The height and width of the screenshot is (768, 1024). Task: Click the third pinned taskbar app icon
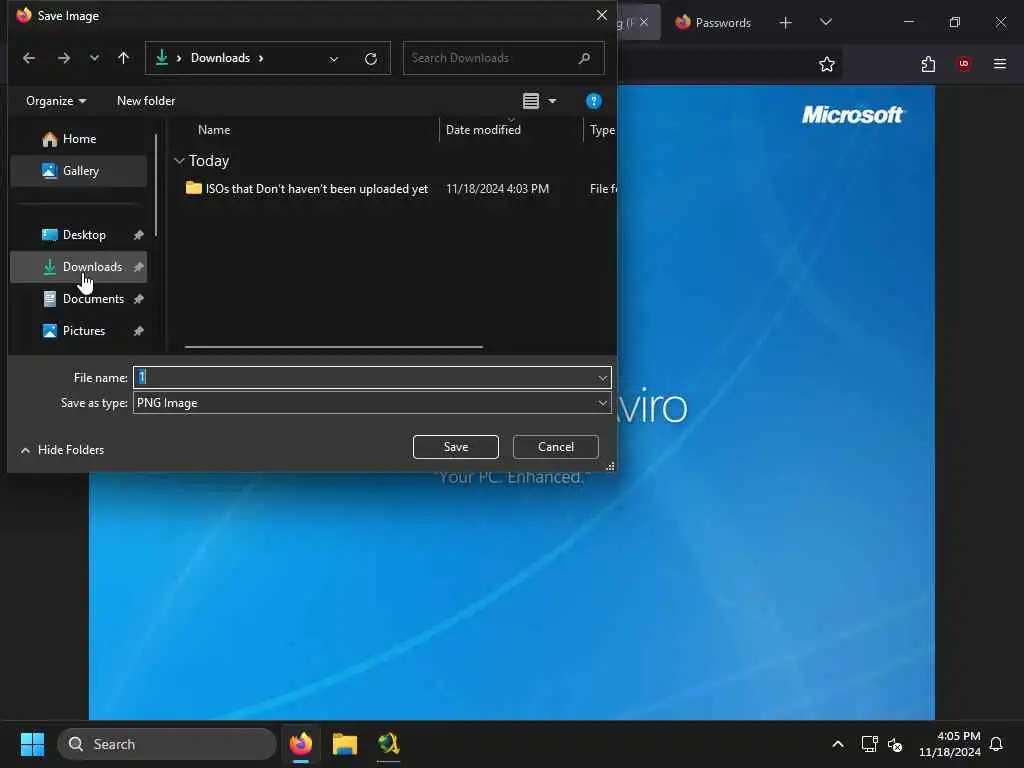click(x=389, y=744)
